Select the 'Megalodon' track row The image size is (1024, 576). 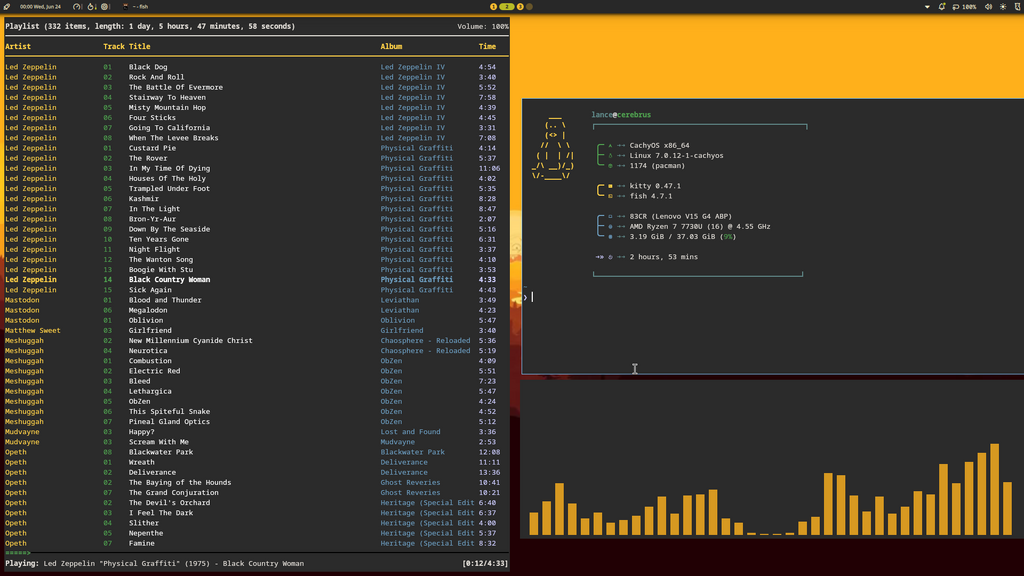256,310
